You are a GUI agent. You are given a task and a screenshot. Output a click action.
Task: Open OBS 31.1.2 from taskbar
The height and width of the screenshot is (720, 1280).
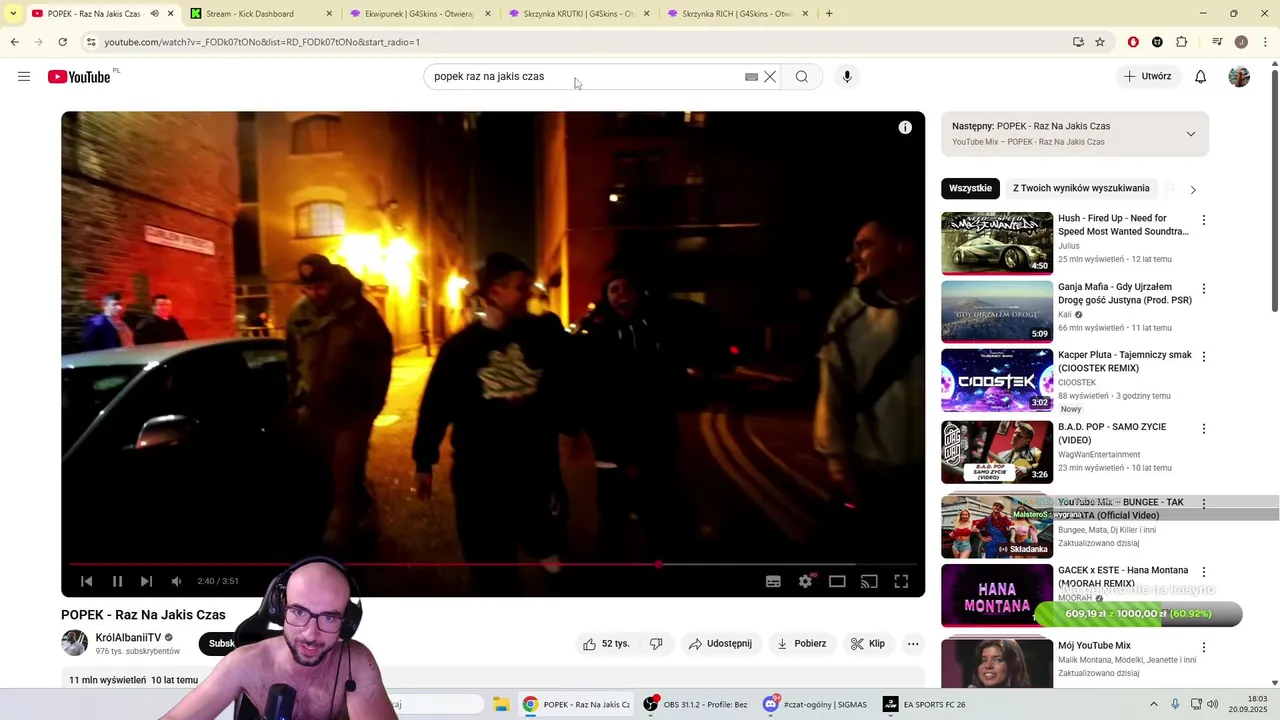(695, 704)
